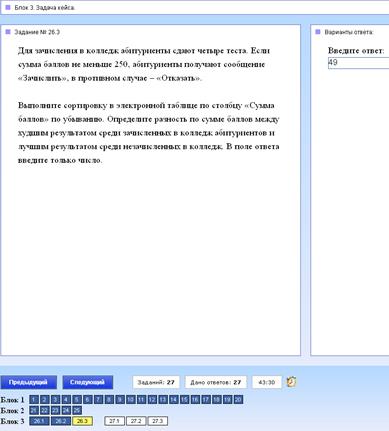Go to question 5 in Блок 1

pyautogui.click(x=77, y=400)
